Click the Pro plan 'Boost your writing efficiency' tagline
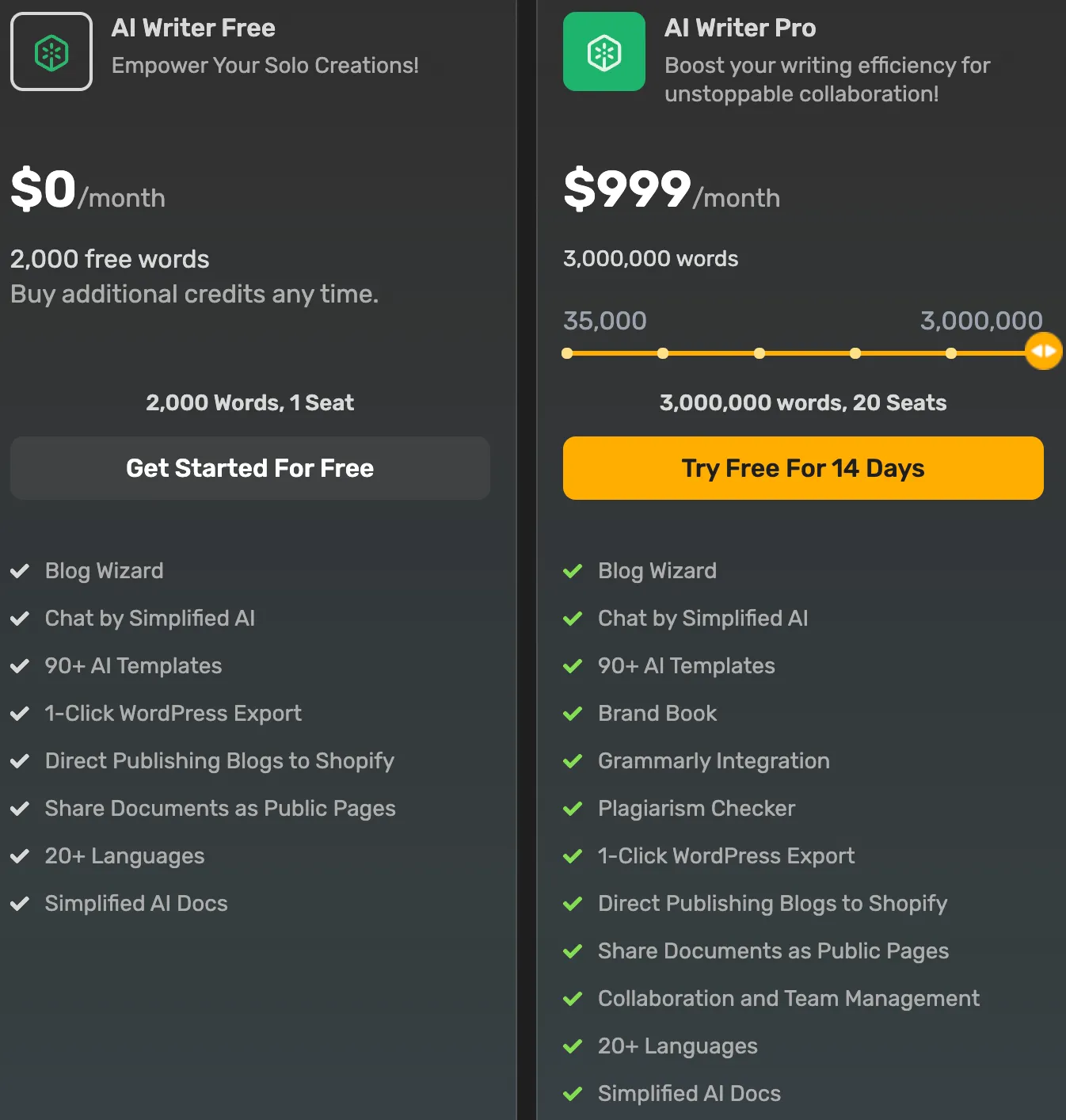Screen dimensions: 1066x1120 pyautogui.click(x=828, y=79)
